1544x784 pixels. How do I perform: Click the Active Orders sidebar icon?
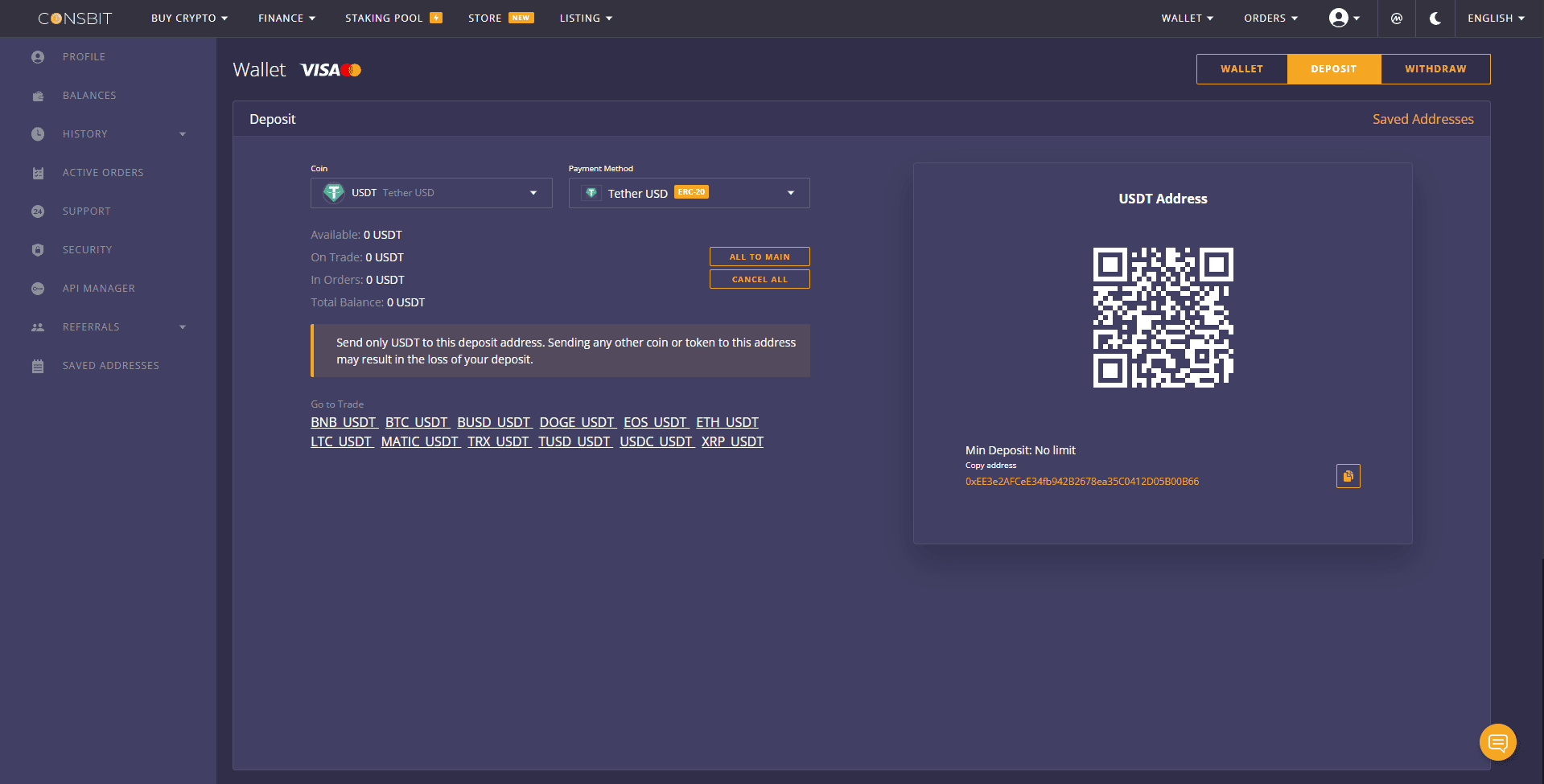(38, 173)
